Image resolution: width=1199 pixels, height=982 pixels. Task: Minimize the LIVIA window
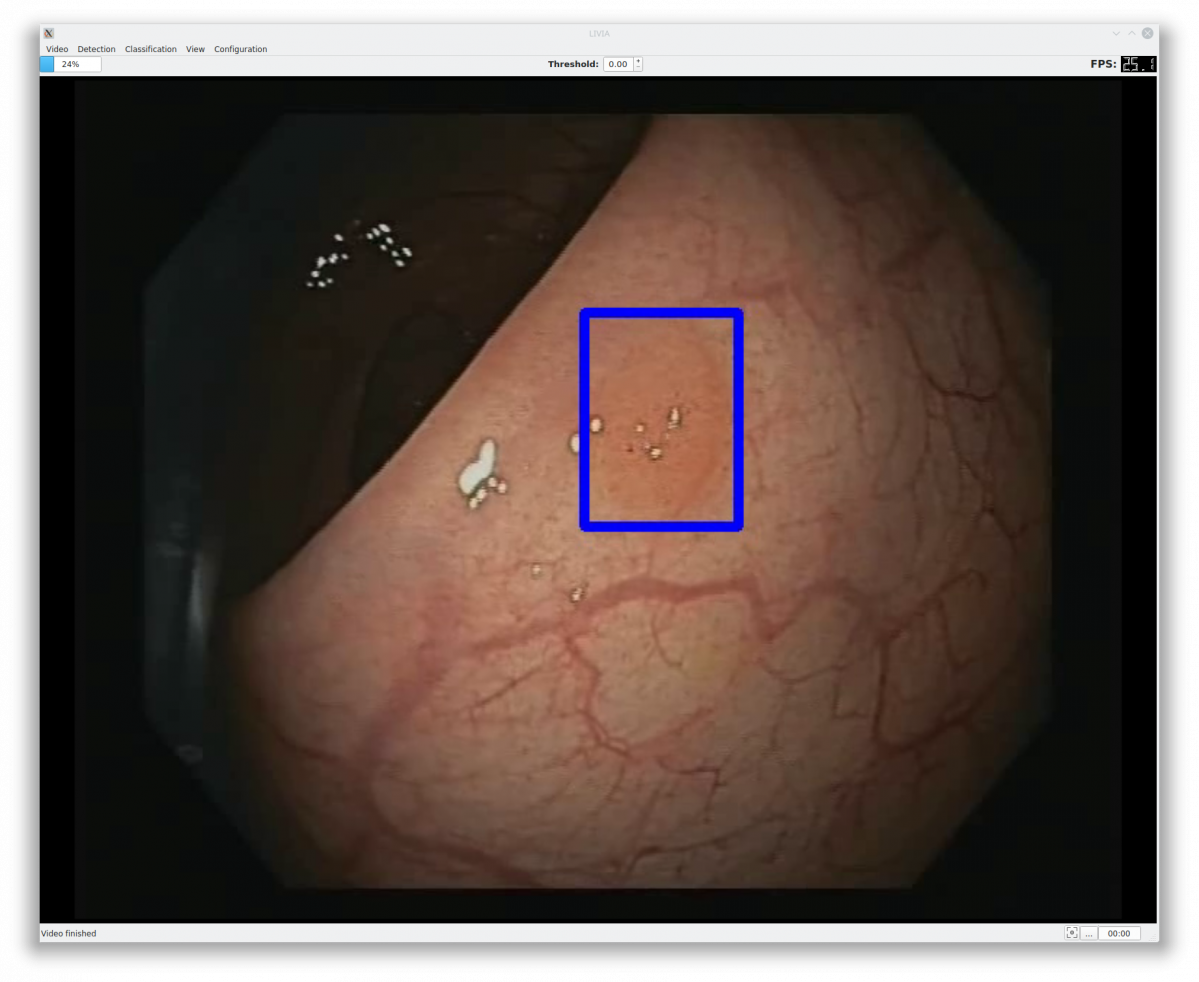click(1116, 33)
